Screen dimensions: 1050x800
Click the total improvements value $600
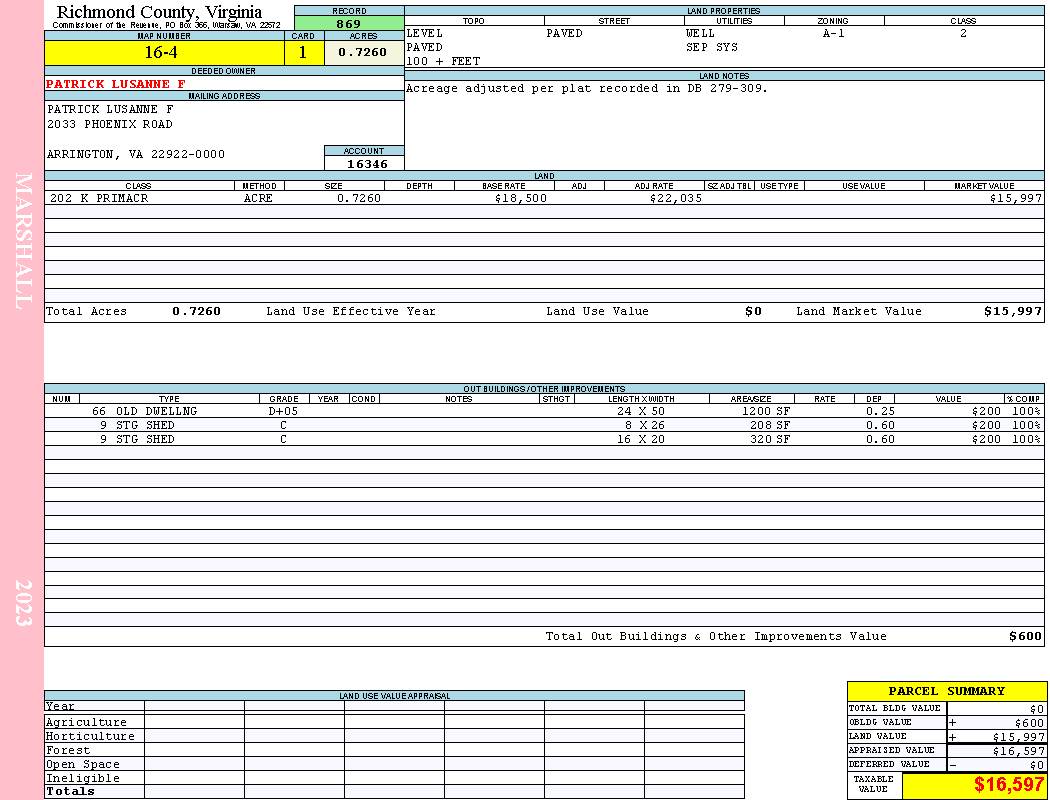coord(1025,637)
